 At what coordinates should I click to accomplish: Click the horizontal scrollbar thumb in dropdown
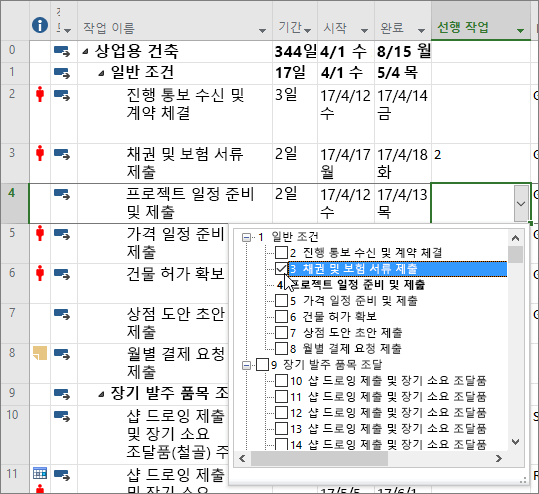319,458
